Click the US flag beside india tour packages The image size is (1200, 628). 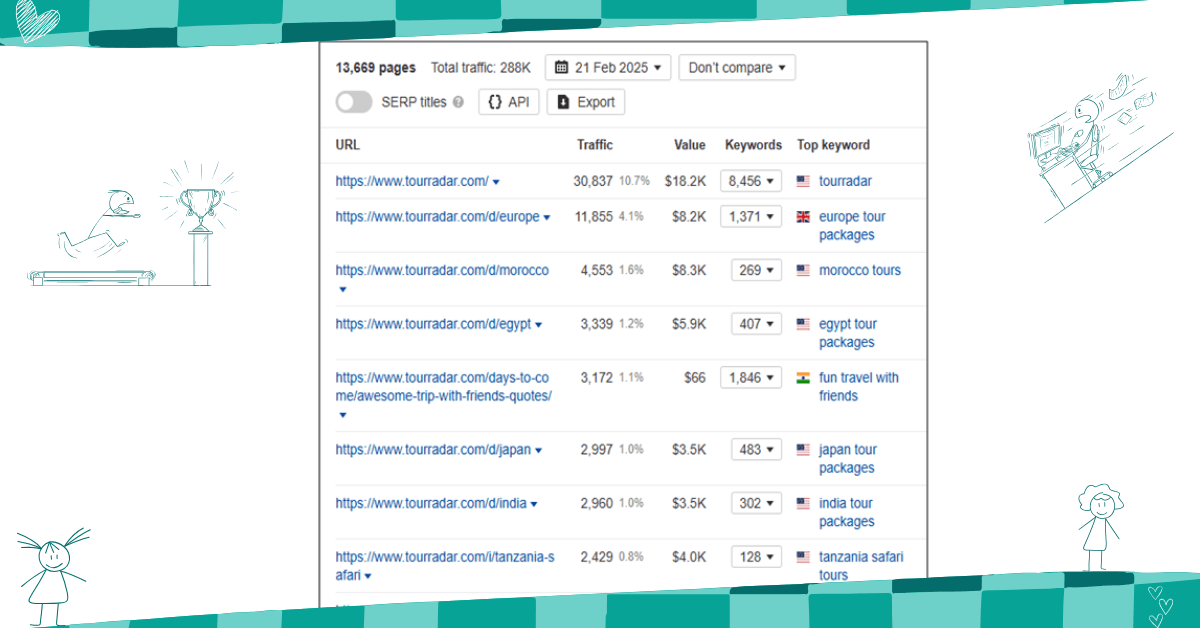803,504
